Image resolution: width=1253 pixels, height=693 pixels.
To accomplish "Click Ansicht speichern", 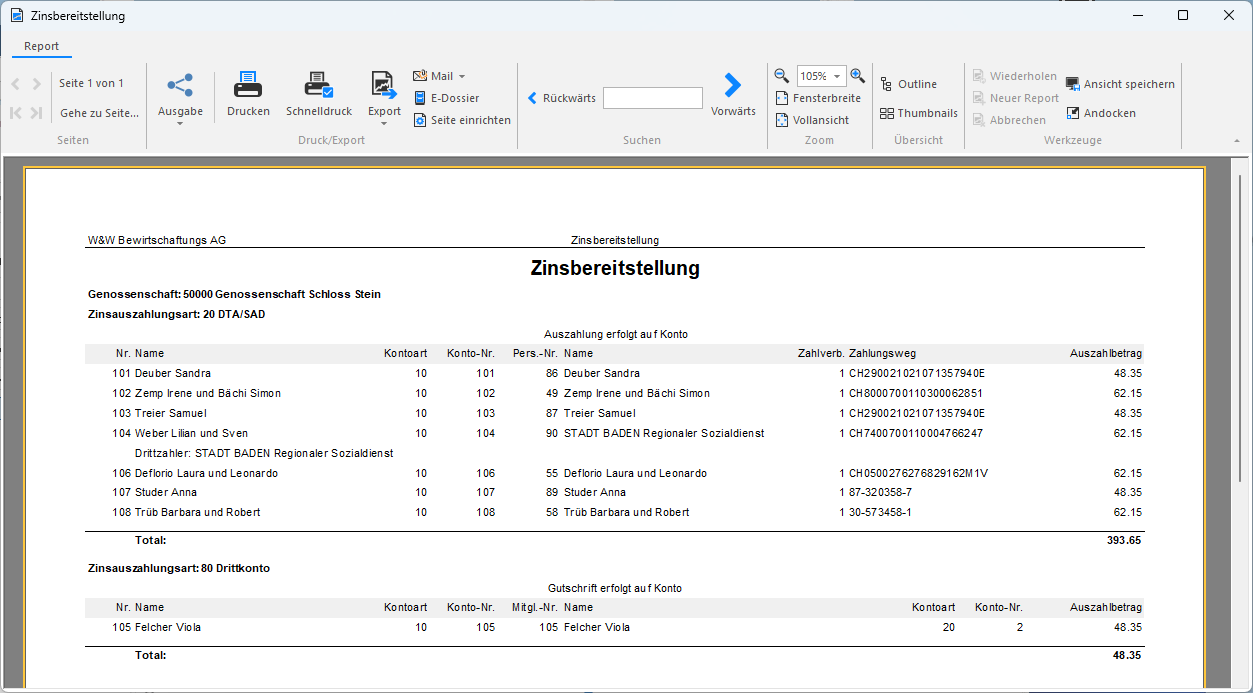I will (x=1120, y=84).
